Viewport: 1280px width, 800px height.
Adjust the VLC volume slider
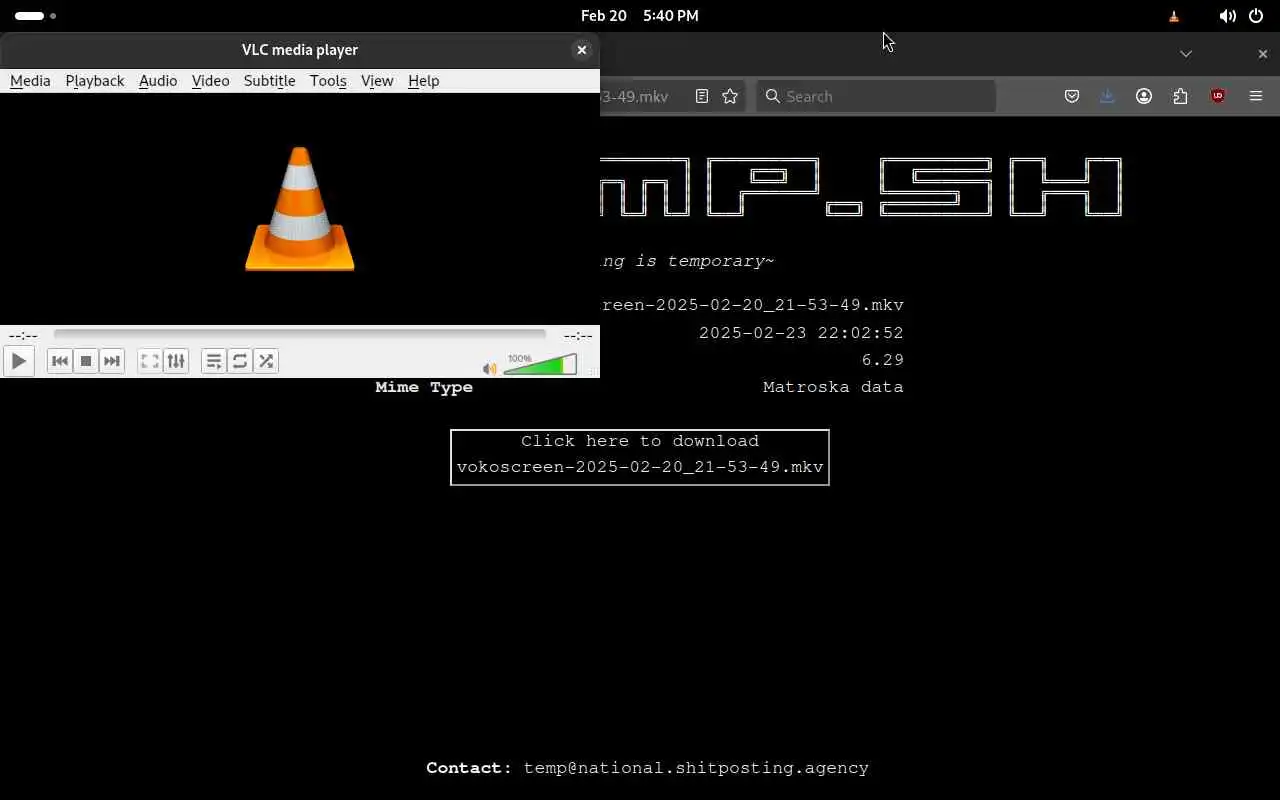coord(540,364)
